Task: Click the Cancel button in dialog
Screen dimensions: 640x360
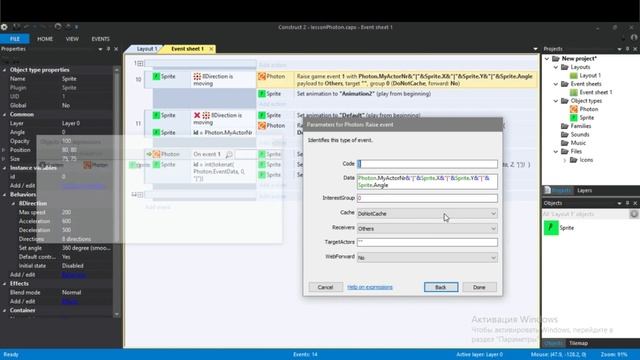Action: tap(325, 287)
